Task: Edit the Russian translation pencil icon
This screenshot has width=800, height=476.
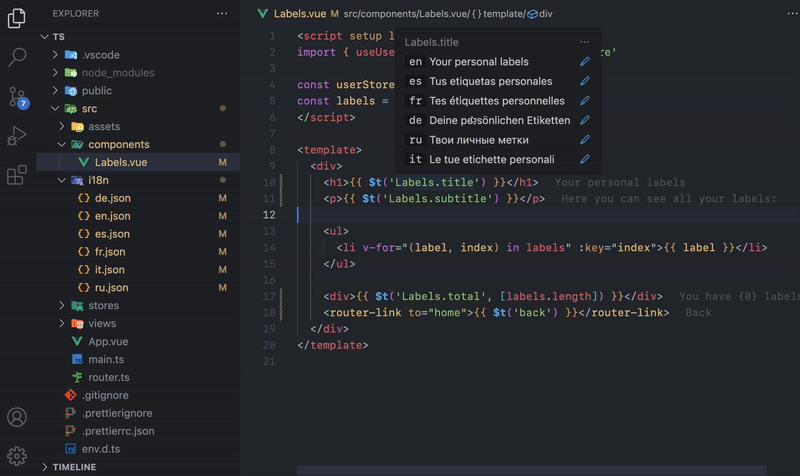Action: [585, 139]
